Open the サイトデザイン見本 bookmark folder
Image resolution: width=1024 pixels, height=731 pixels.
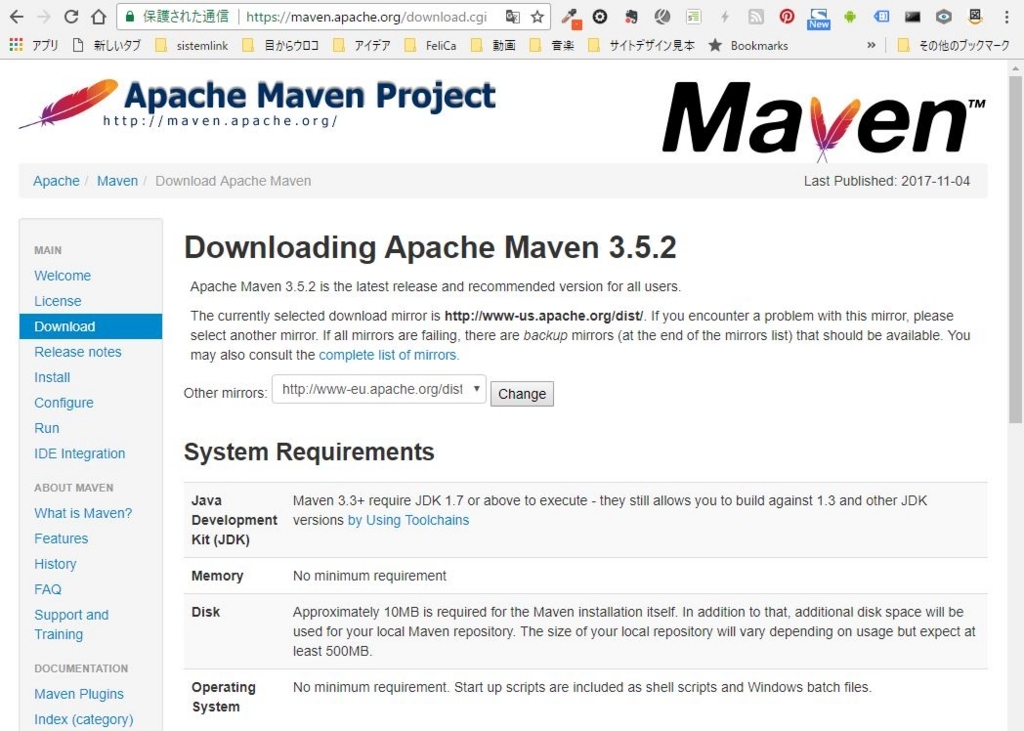641,45
